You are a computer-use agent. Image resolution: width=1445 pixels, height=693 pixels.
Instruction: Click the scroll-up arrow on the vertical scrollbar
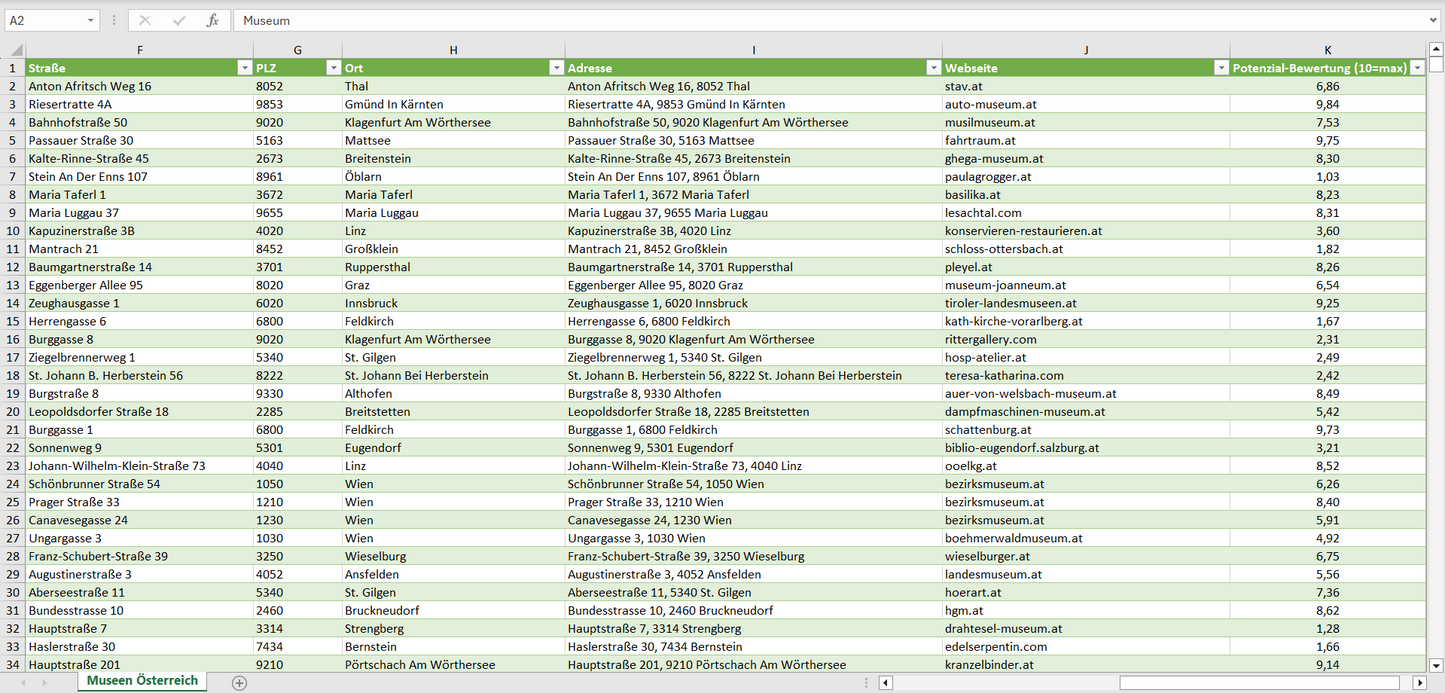tap(1436, 47)
